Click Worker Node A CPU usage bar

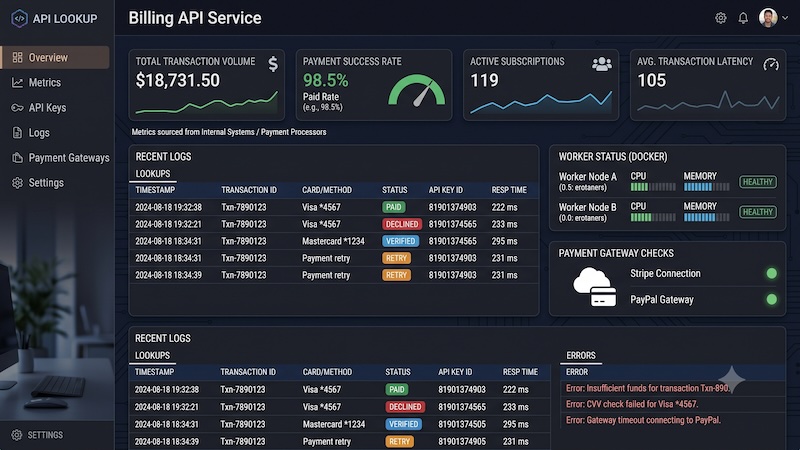tap(653, 187)
